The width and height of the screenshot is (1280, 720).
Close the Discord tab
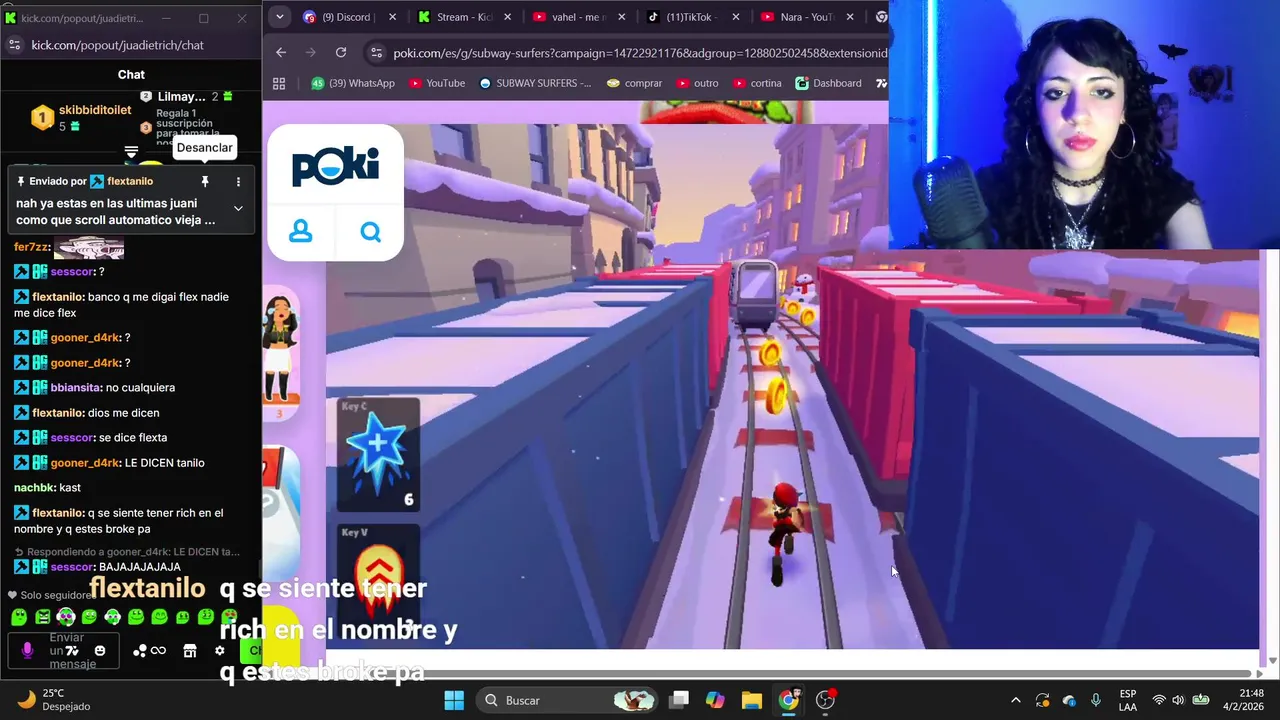pyautogui.click(x=392, y=17)
